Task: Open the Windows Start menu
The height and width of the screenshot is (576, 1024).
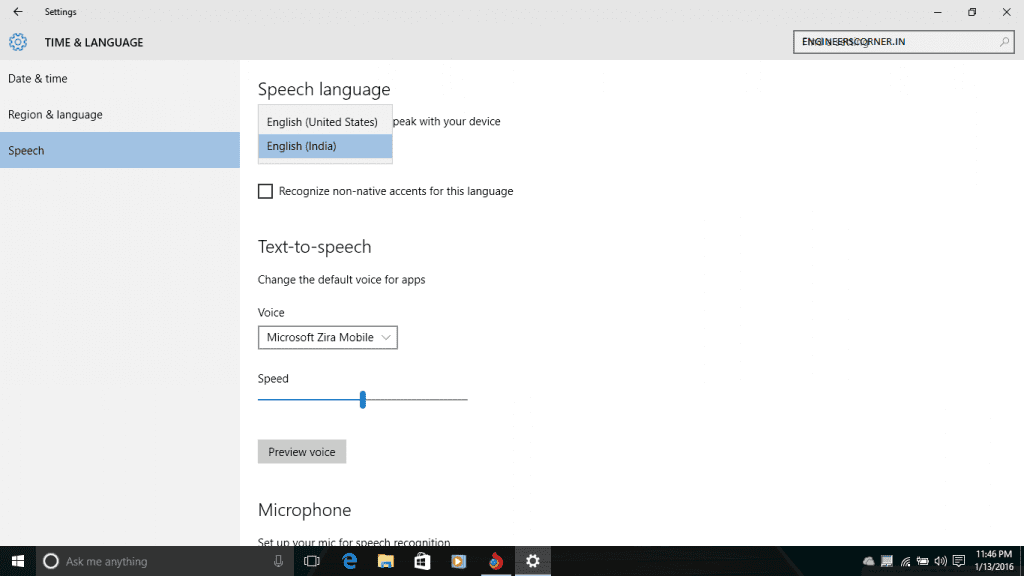Action: pyautogui.click(x=17, y=561)
